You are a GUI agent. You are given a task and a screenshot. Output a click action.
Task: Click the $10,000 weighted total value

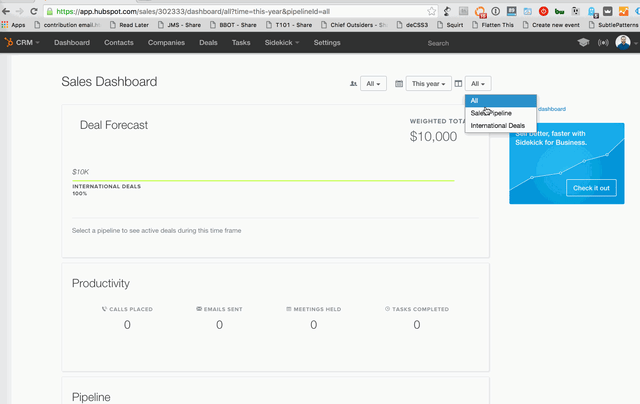[433, 136]
